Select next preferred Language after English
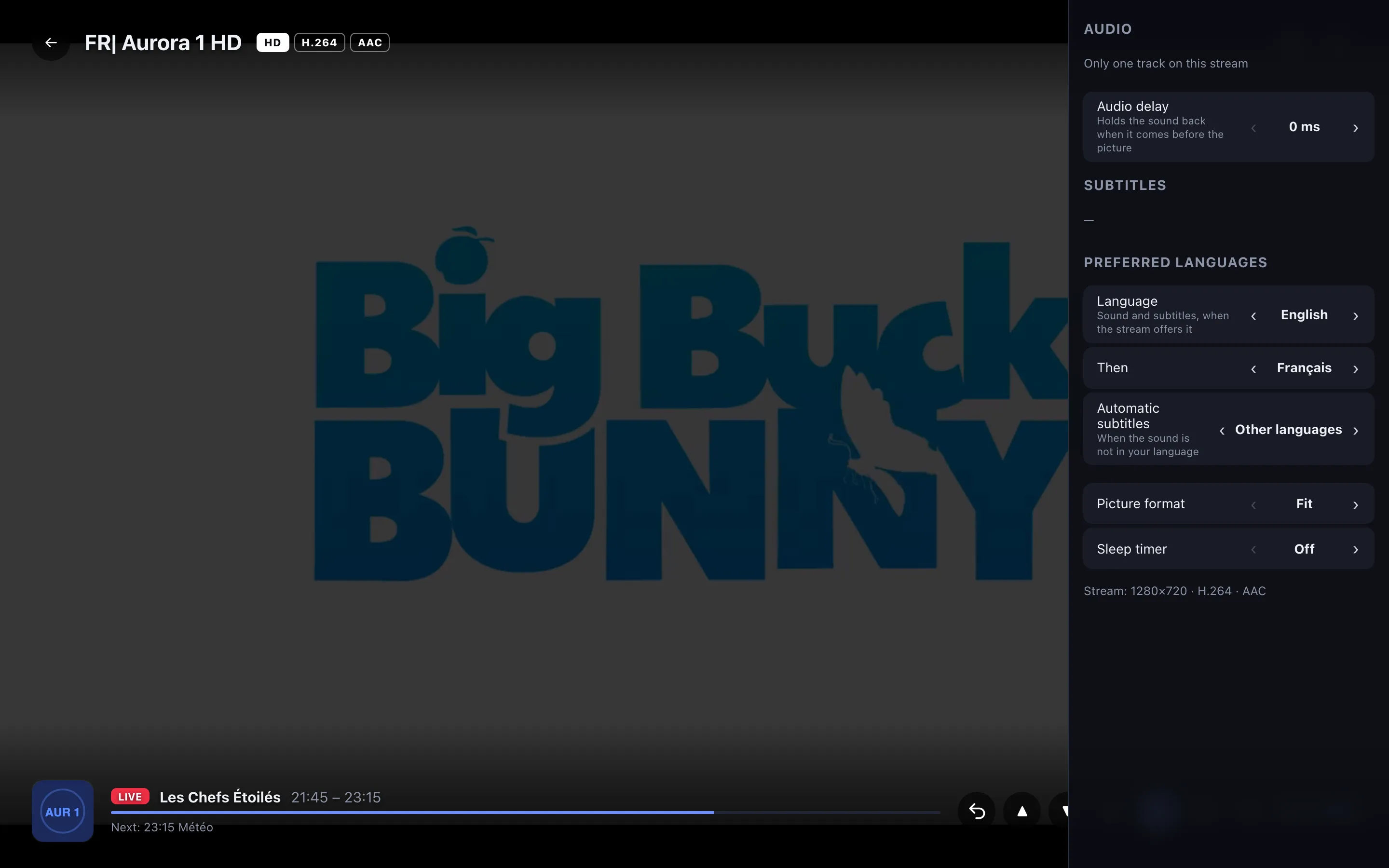Image resolution: width=1389 pixels, height=868 pixels. [1356, 315]
